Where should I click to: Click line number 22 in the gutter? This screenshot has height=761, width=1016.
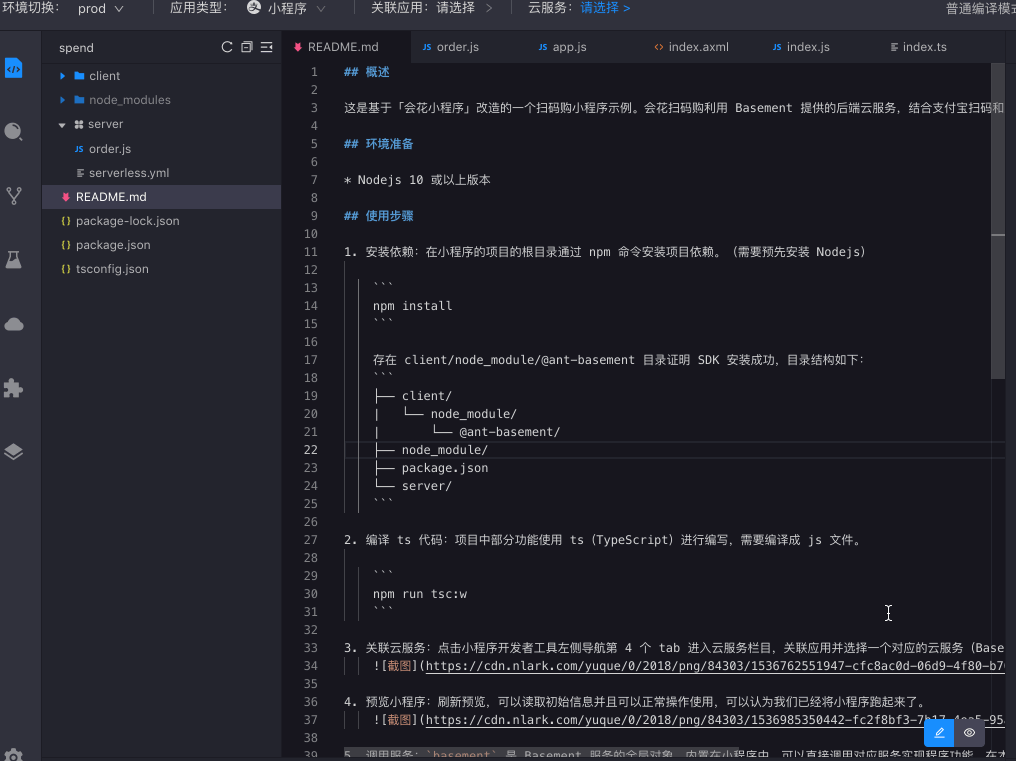pyautogui.click(x=311, y=450)
